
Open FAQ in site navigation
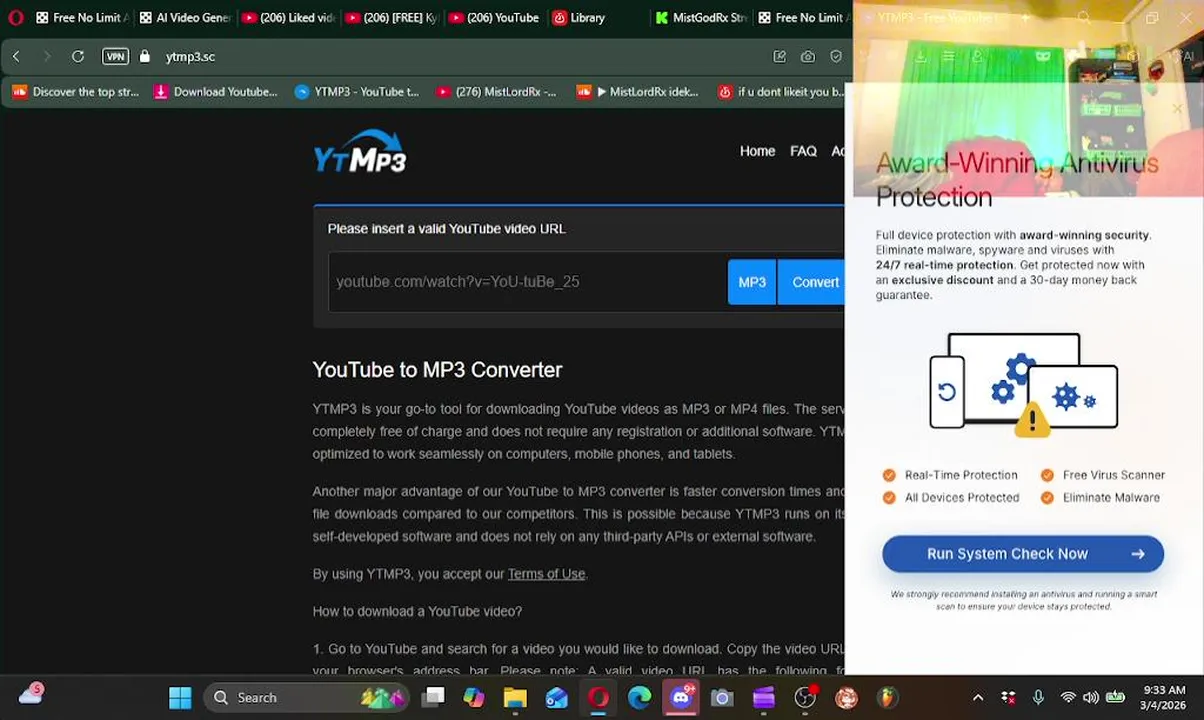(803, 151)
